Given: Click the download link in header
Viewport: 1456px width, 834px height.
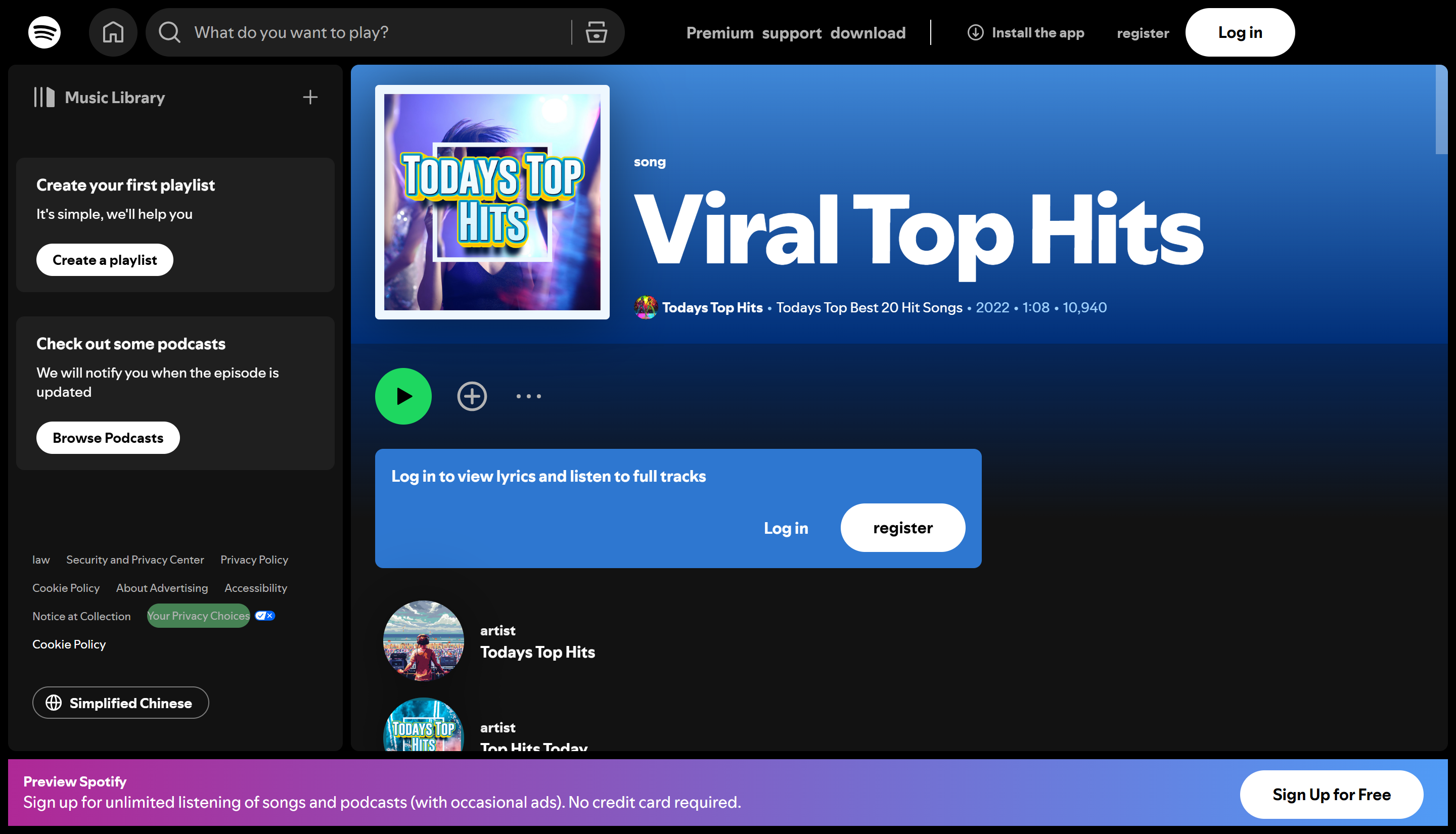Looking at the screenshot, I should coord(868,33).
